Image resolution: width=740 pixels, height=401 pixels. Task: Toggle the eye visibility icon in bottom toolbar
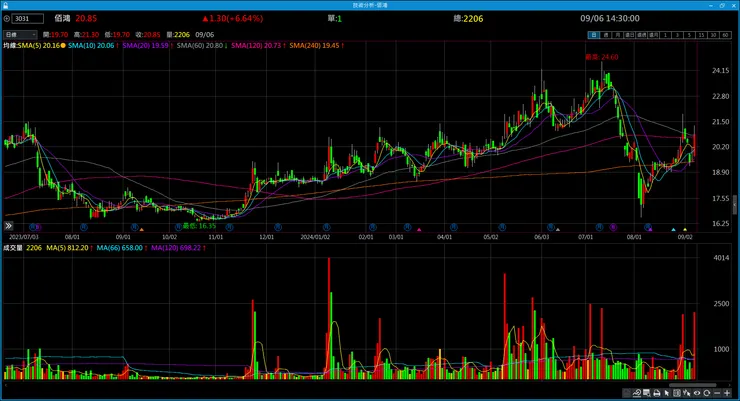pyautogui.click(x=697, y=393)
